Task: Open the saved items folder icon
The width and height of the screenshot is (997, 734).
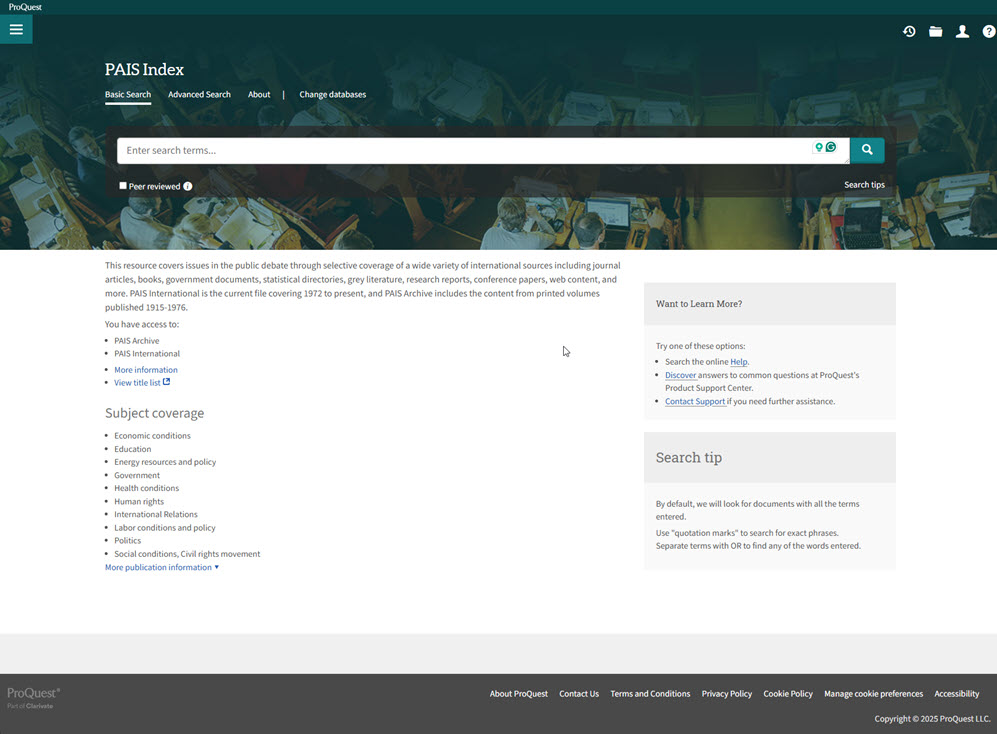Action: (x=935, y=32)
